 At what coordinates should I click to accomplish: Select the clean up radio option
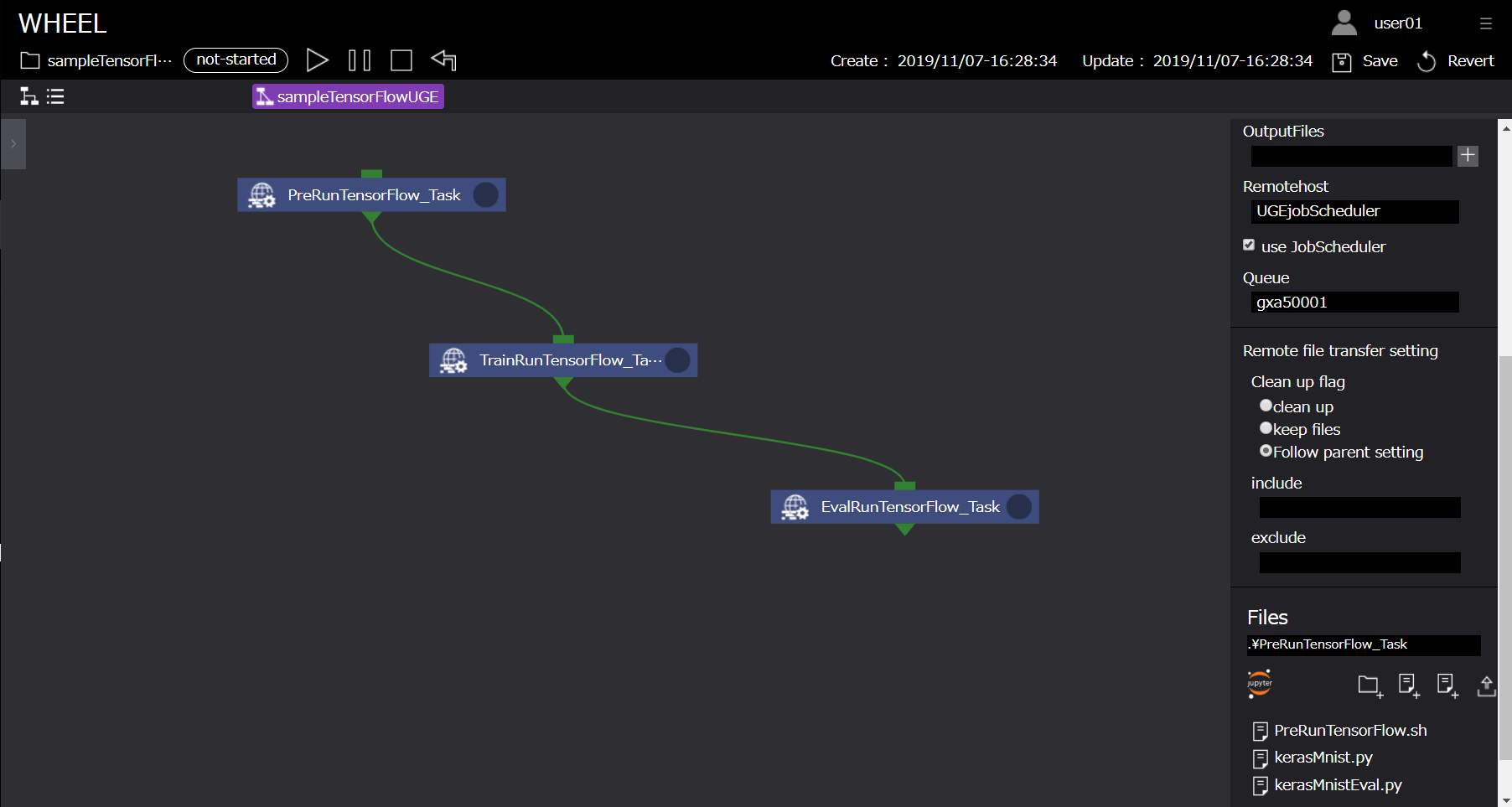[x=1266, y=406]
